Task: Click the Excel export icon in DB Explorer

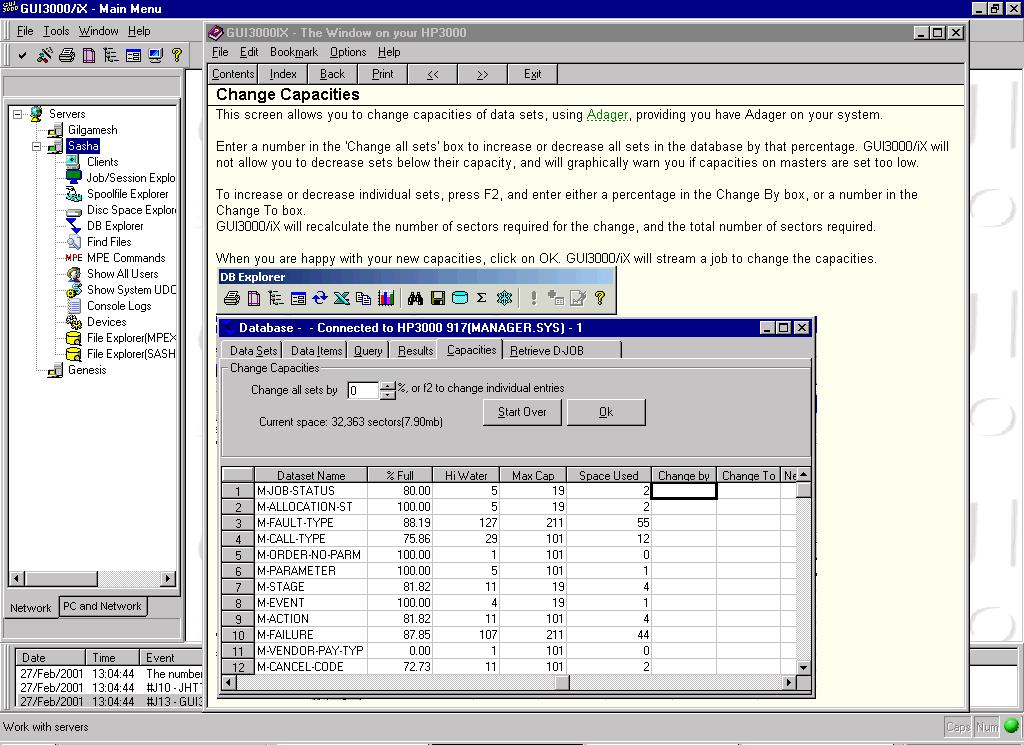Action: (342, 298)
